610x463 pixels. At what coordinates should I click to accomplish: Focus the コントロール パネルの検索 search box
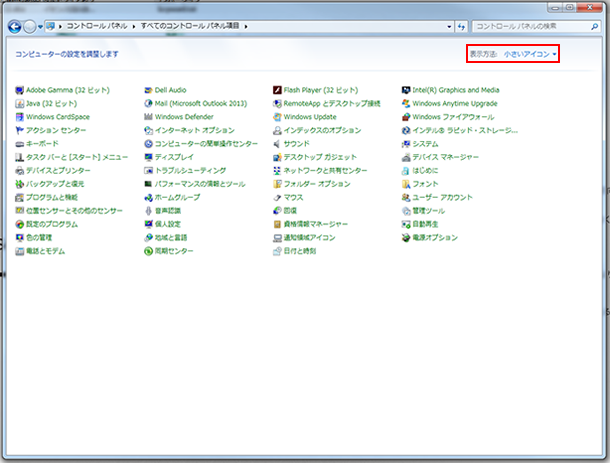point(532,26)
